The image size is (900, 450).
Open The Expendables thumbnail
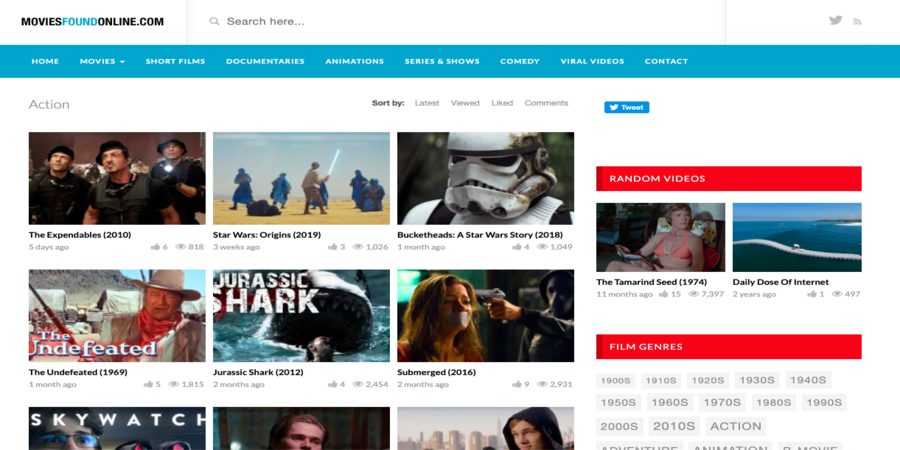coord(117,178)
